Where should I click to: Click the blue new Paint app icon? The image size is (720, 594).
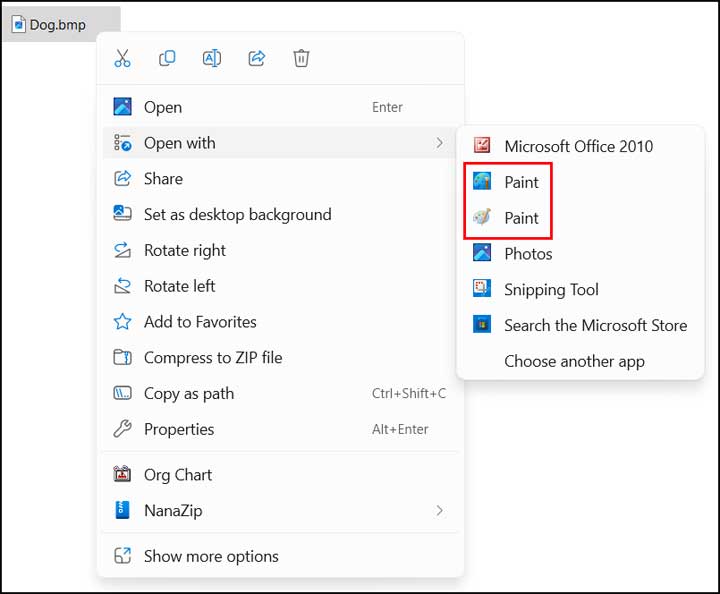(482, 181)
